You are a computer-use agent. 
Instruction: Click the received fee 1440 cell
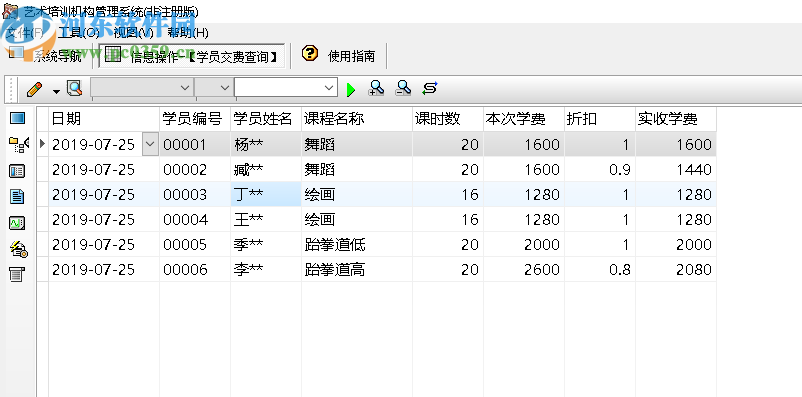pos(676,169)
